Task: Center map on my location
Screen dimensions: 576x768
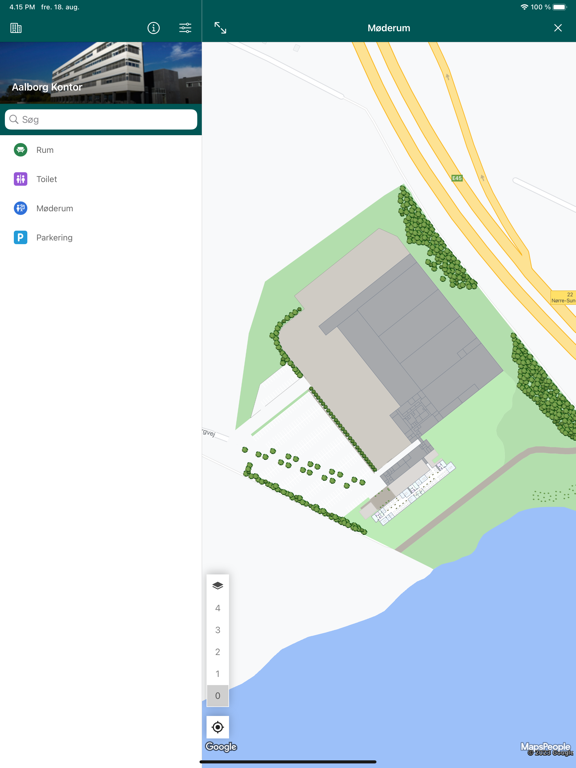Action: (218, 727)
